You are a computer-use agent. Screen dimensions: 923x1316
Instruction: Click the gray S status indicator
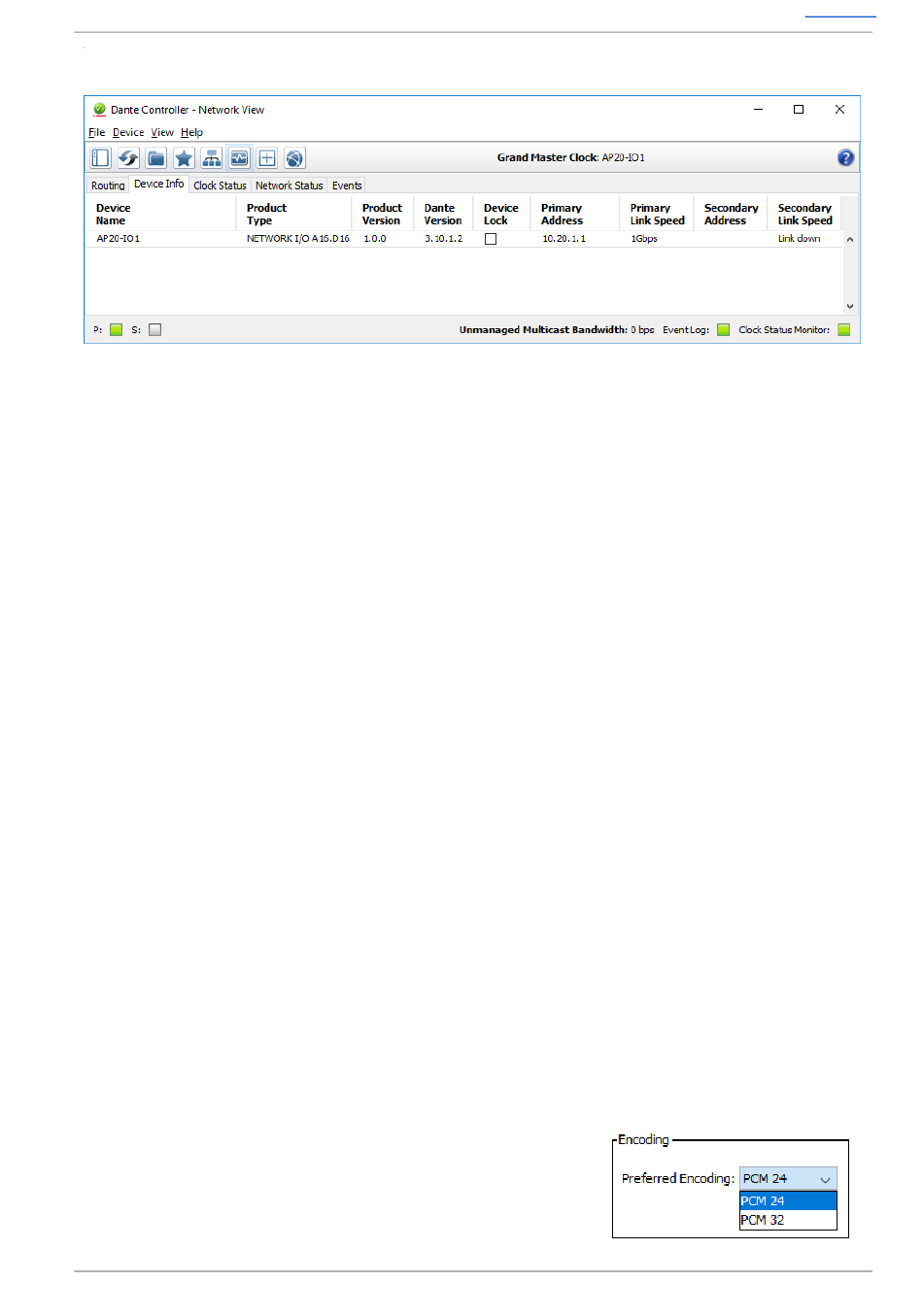click(x=155, y=329)
